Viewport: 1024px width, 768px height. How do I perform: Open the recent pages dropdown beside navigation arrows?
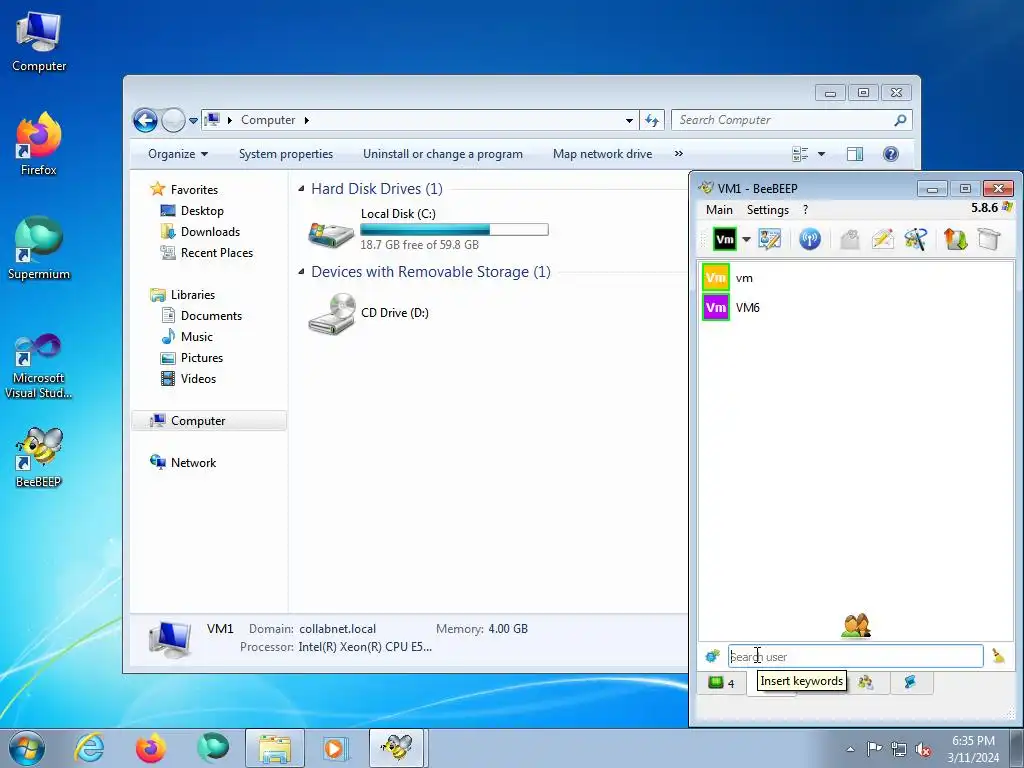pos(193,121)
